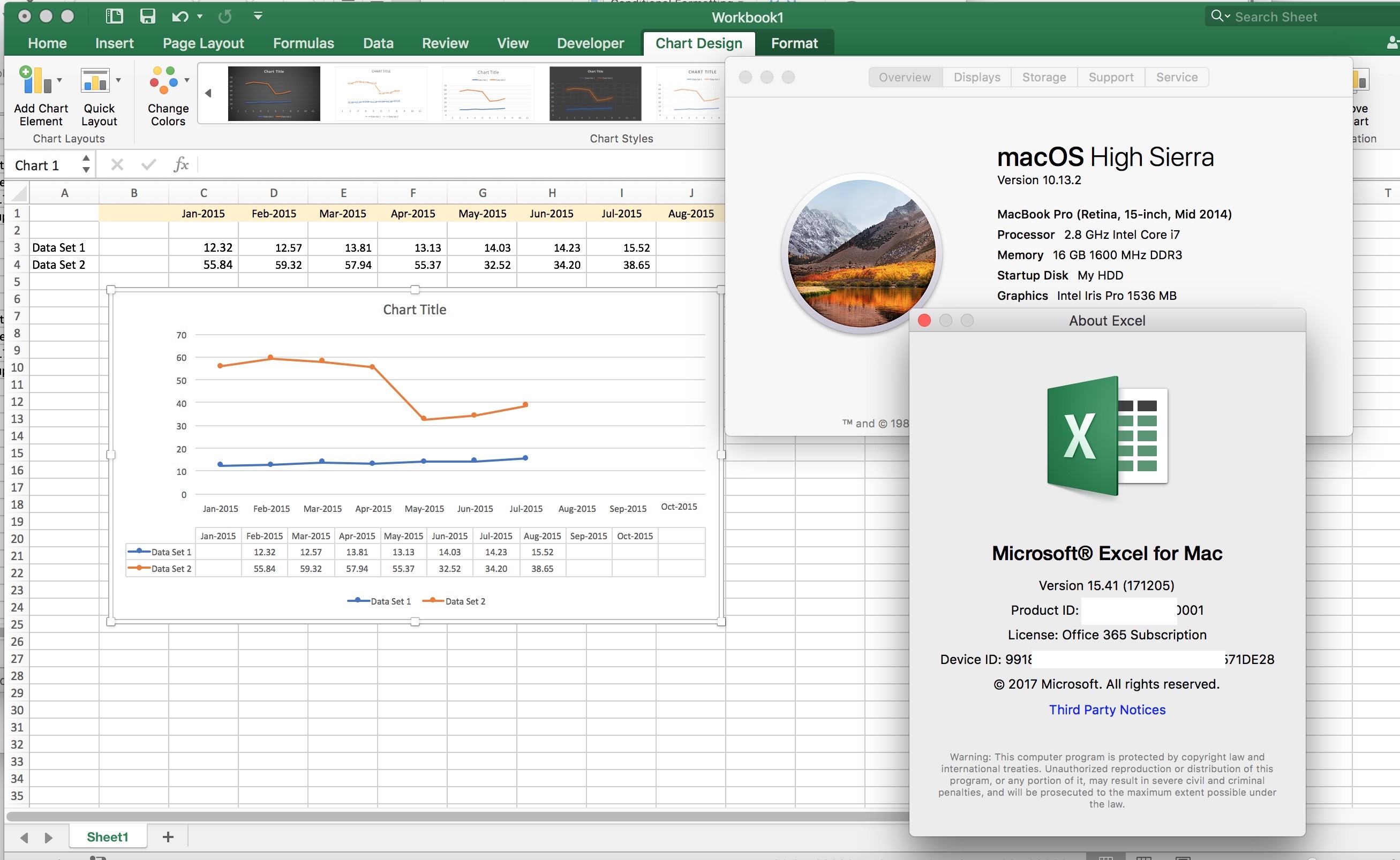Select Support tab in About This Mac

1111,77
